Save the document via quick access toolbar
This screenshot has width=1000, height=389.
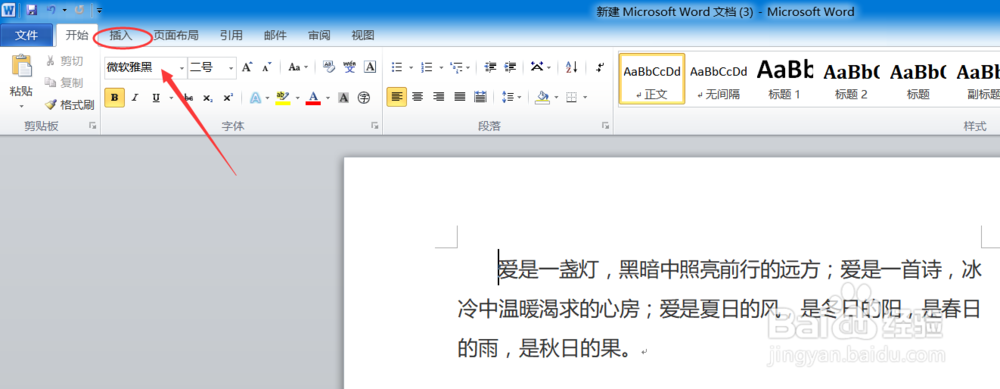tap(32, 10)
